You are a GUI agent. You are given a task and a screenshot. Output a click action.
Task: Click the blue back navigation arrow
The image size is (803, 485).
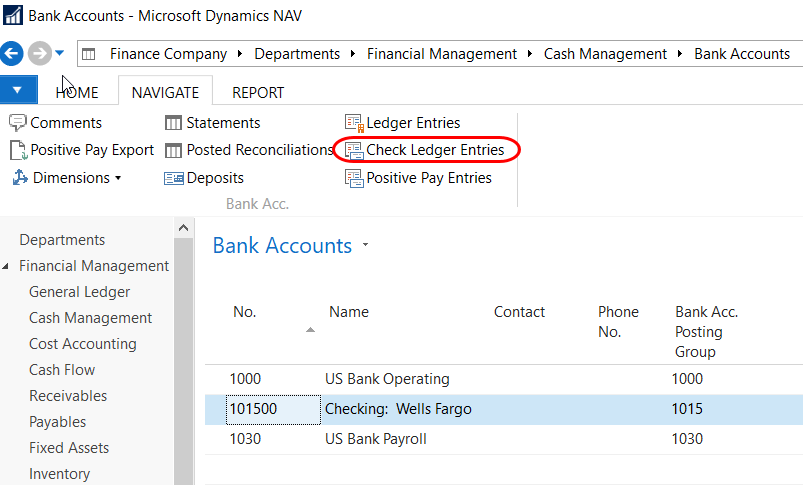point(13,53)
